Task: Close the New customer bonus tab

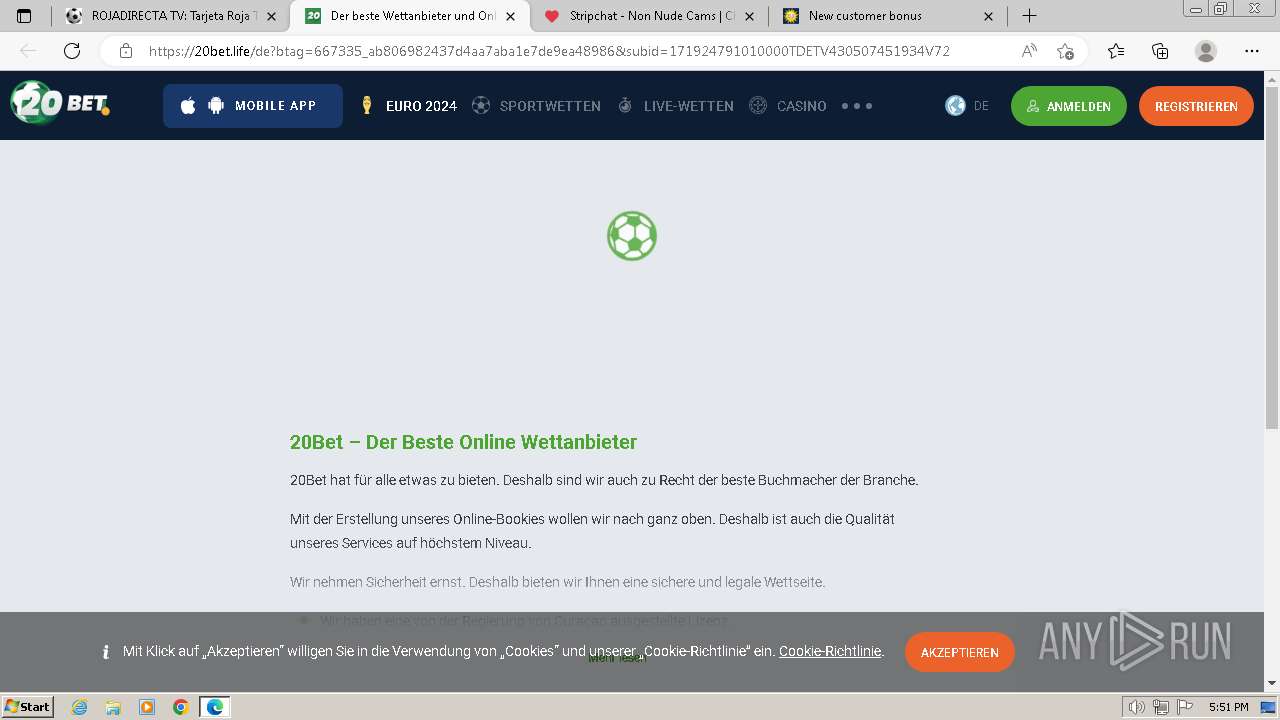Action: point(989,16)
